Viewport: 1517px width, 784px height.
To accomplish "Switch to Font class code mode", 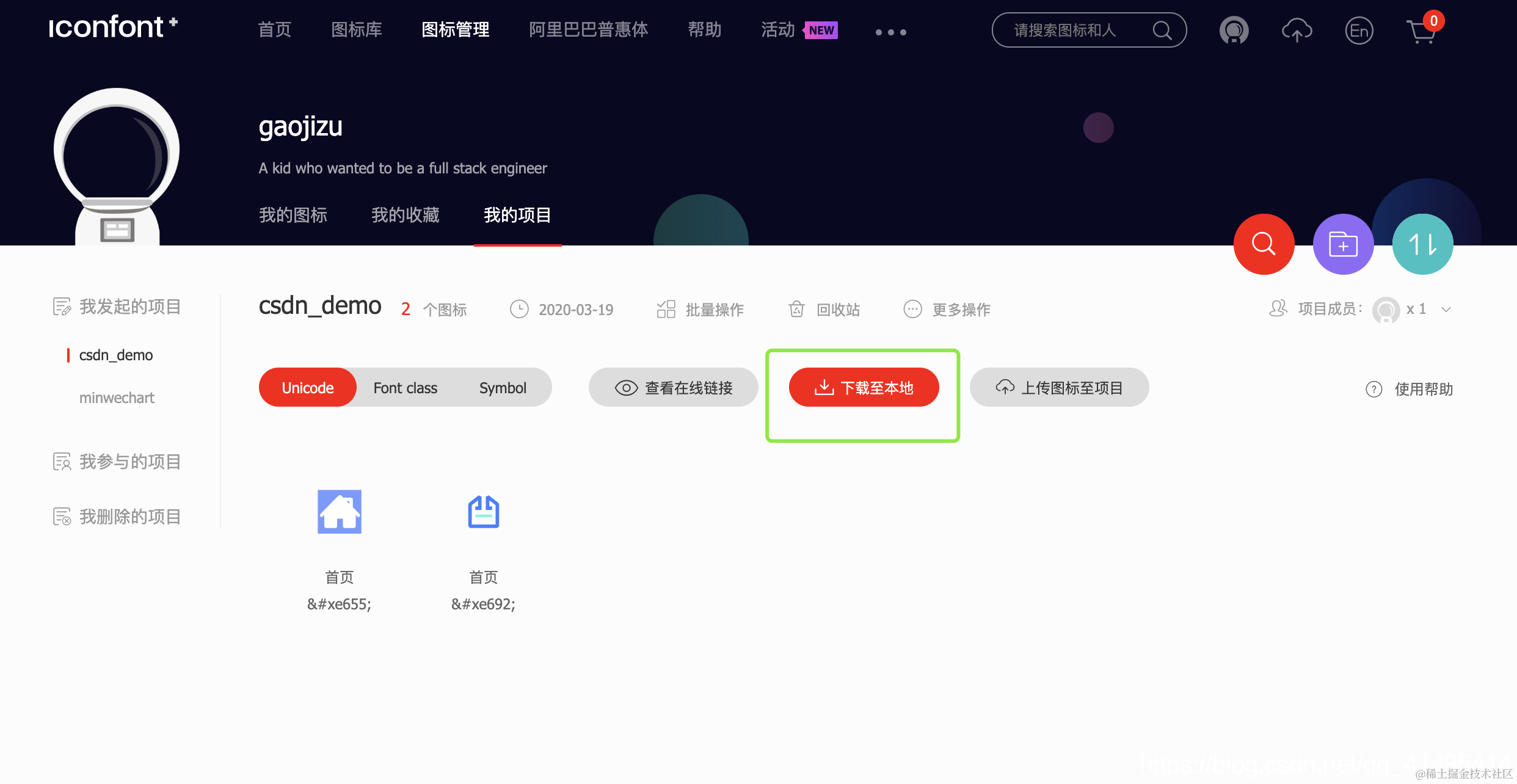I will (x=405, y=387).
